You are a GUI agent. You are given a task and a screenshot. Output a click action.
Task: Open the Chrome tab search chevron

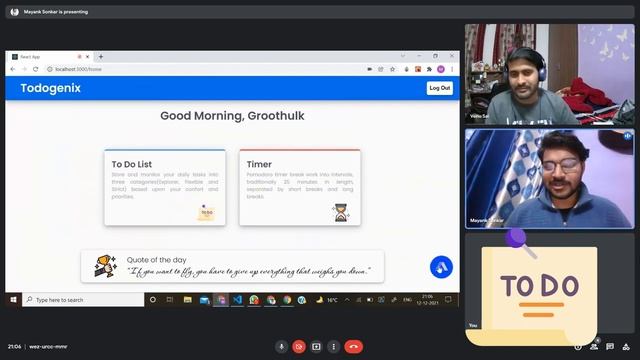coord(403,56)
